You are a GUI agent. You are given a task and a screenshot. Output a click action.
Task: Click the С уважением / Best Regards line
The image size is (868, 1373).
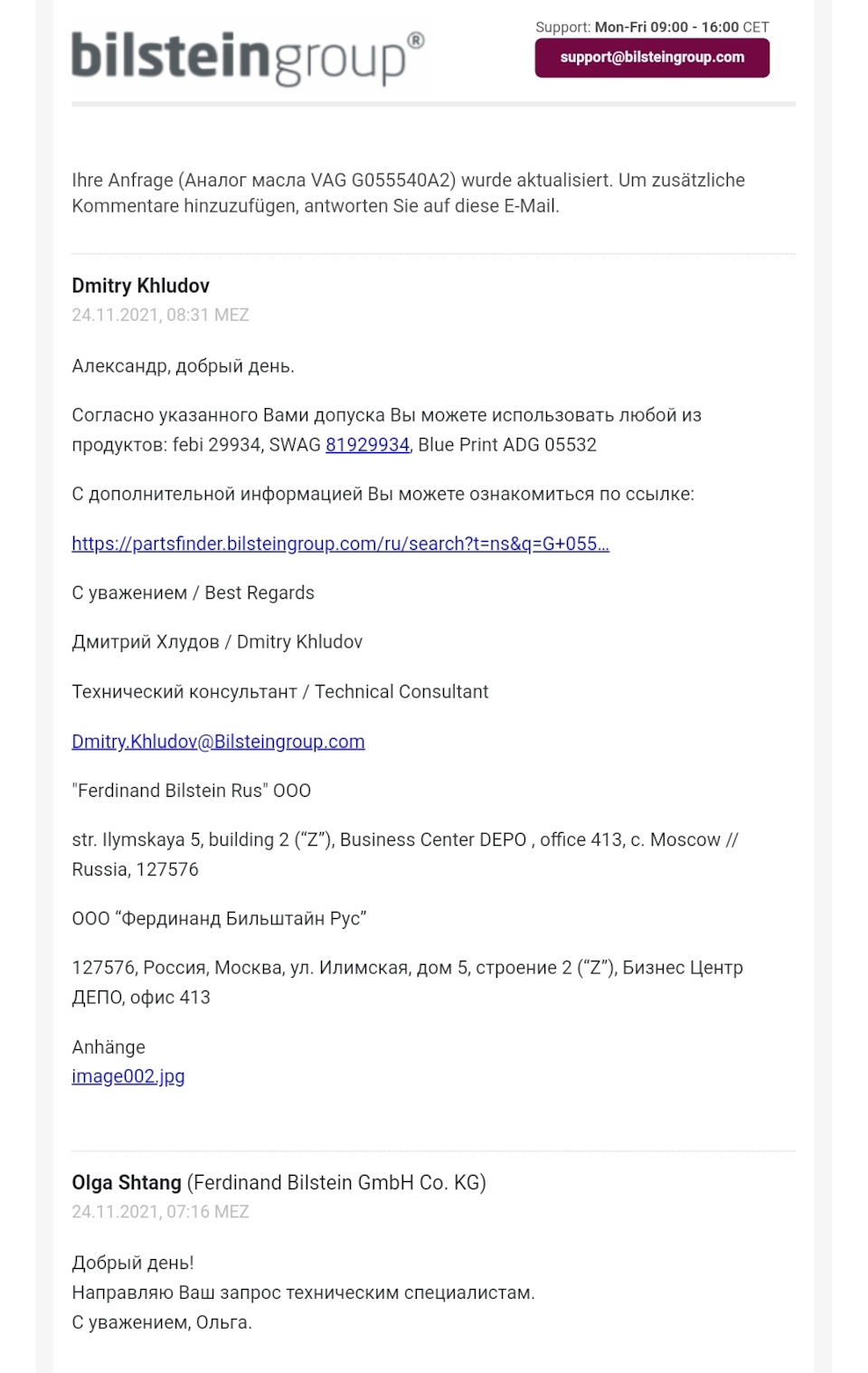193,593
